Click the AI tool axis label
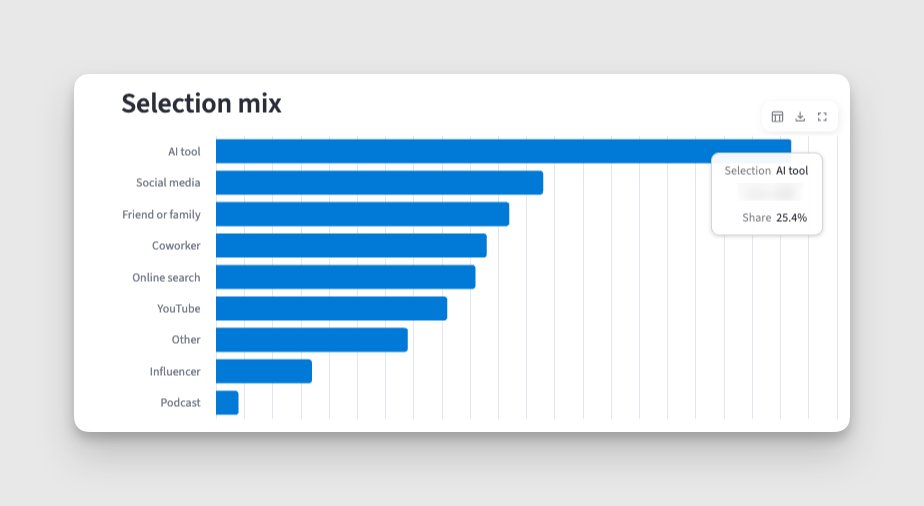Screen dimensions: 924x506 pyautogui.click(x=184, y=151)
